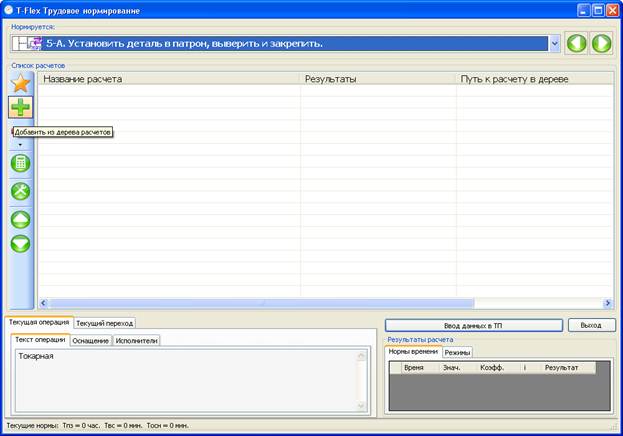
Task: Click 'Название расчета' column header
Action: (x=168, y=79)
